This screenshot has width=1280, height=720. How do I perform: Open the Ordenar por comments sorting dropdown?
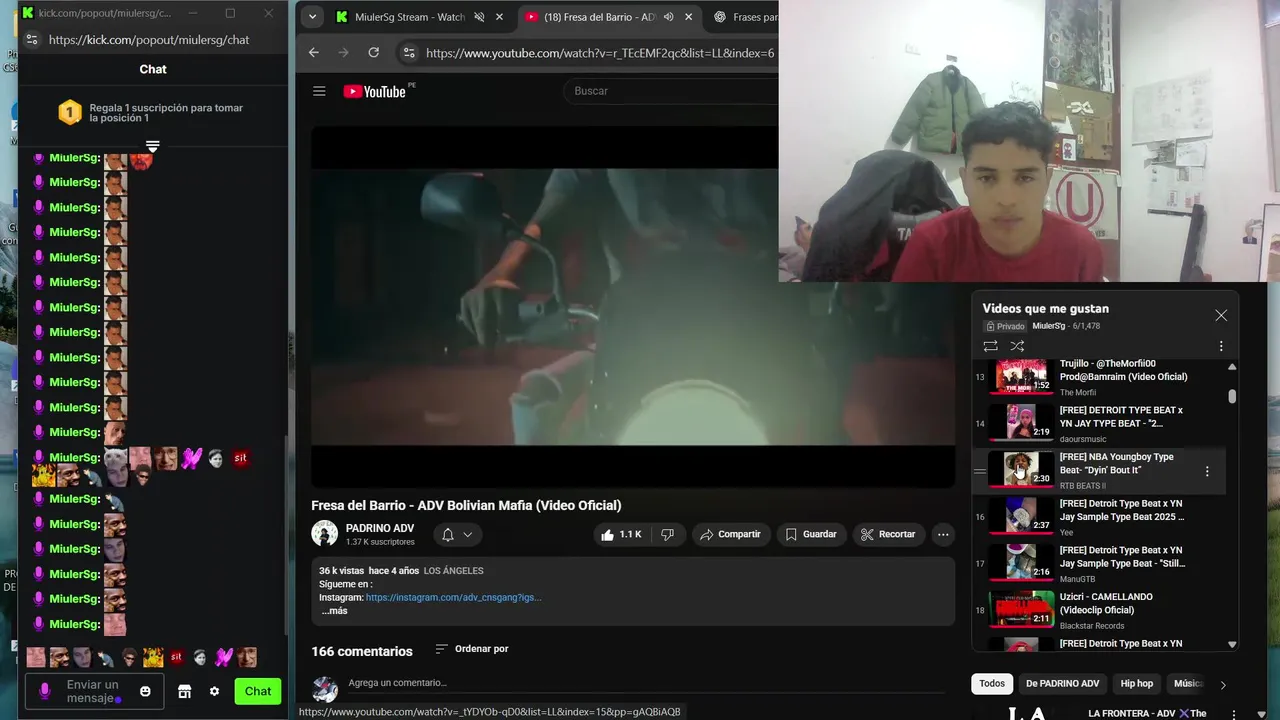click(472, 649)
